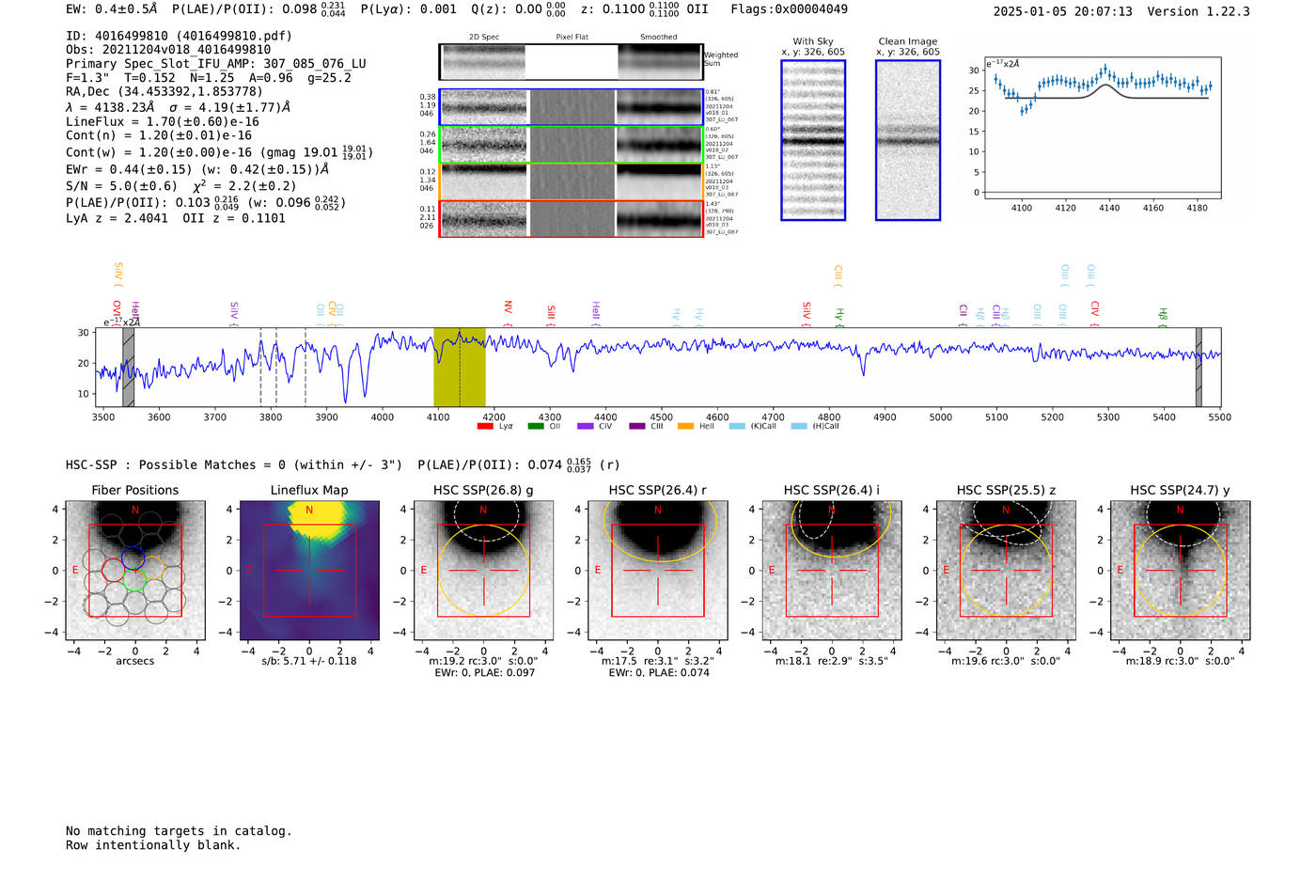The image size is (1316, 896).
Task: Open the Fiber Positions cutout image
Action: [x=135, y=571]
